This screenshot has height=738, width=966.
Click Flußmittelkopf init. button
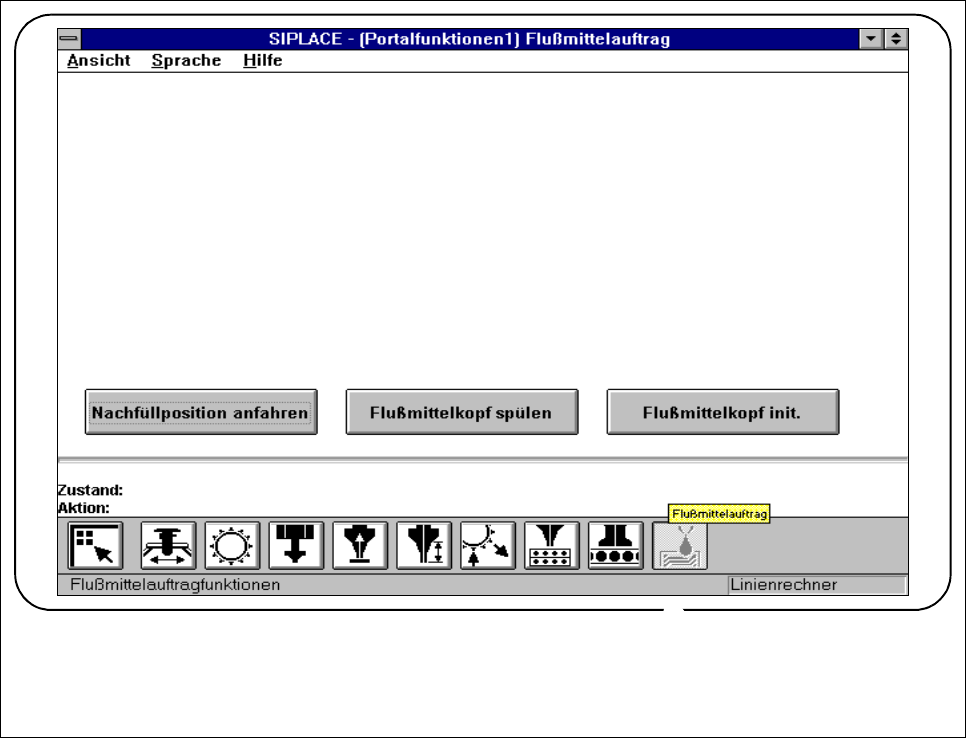click(723, 412)
